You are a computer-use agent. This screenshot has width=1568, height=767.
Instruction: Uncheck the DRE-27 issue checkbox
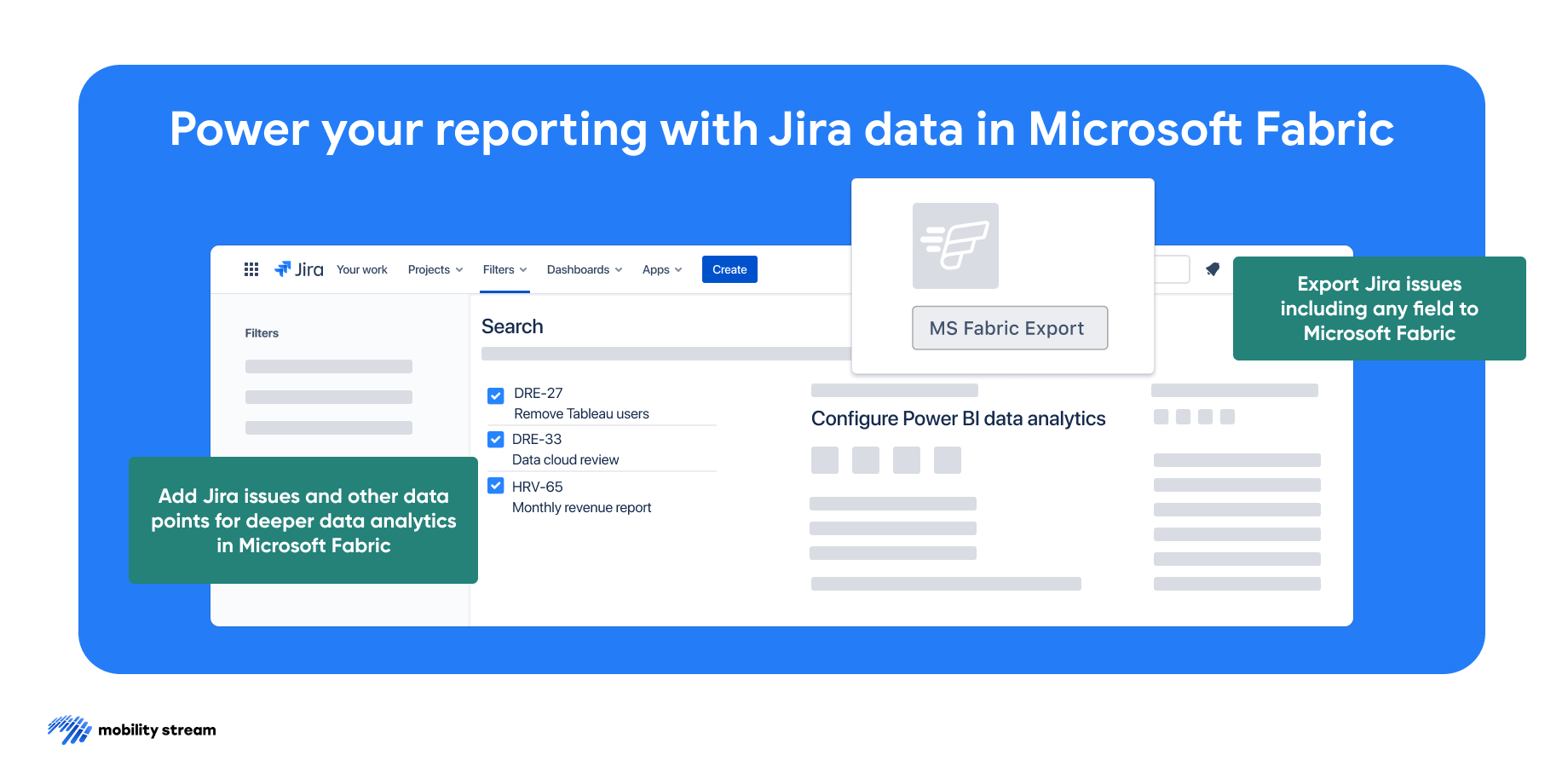point(496,395)
